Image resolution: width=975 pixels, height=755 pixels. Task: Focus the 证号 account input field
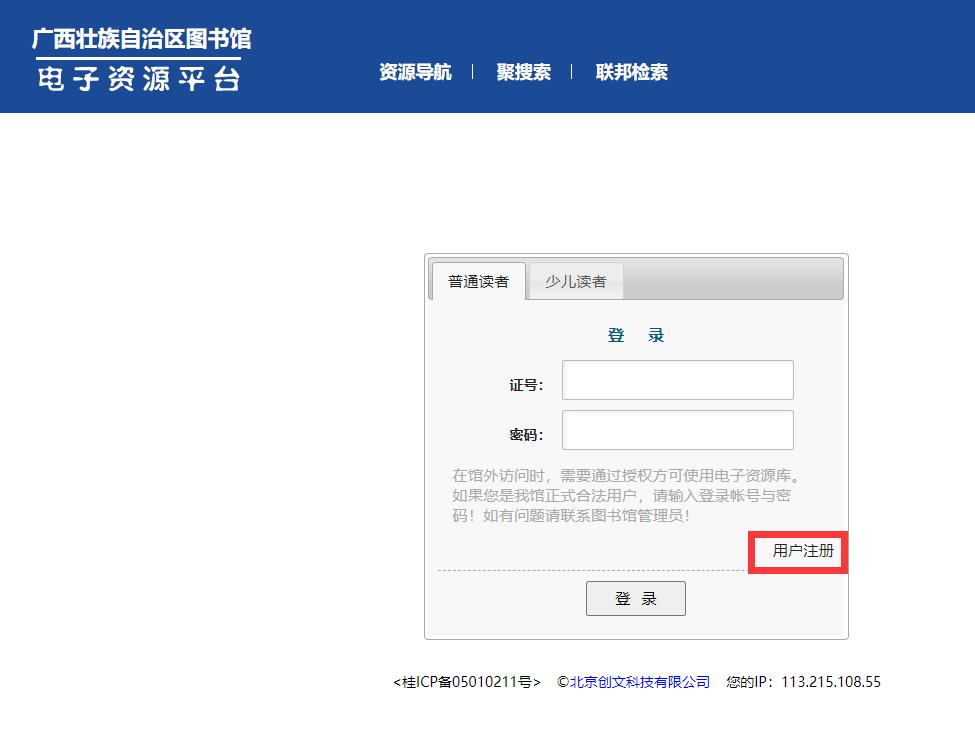677,380
